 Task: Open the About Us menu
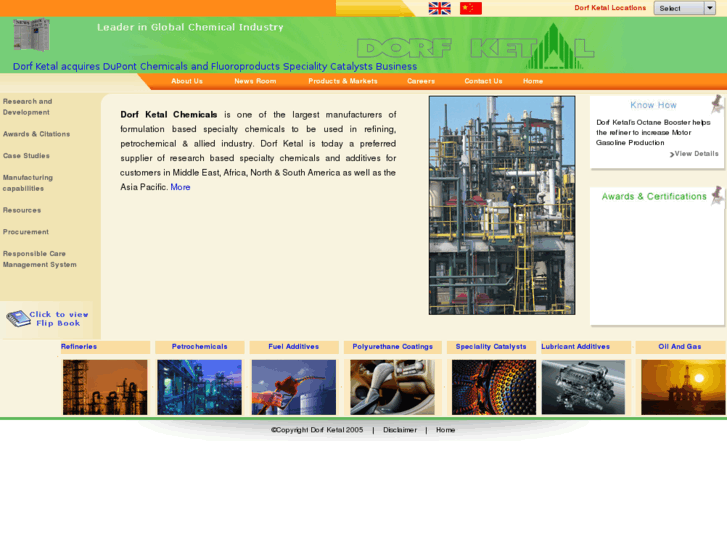[187, 81]
